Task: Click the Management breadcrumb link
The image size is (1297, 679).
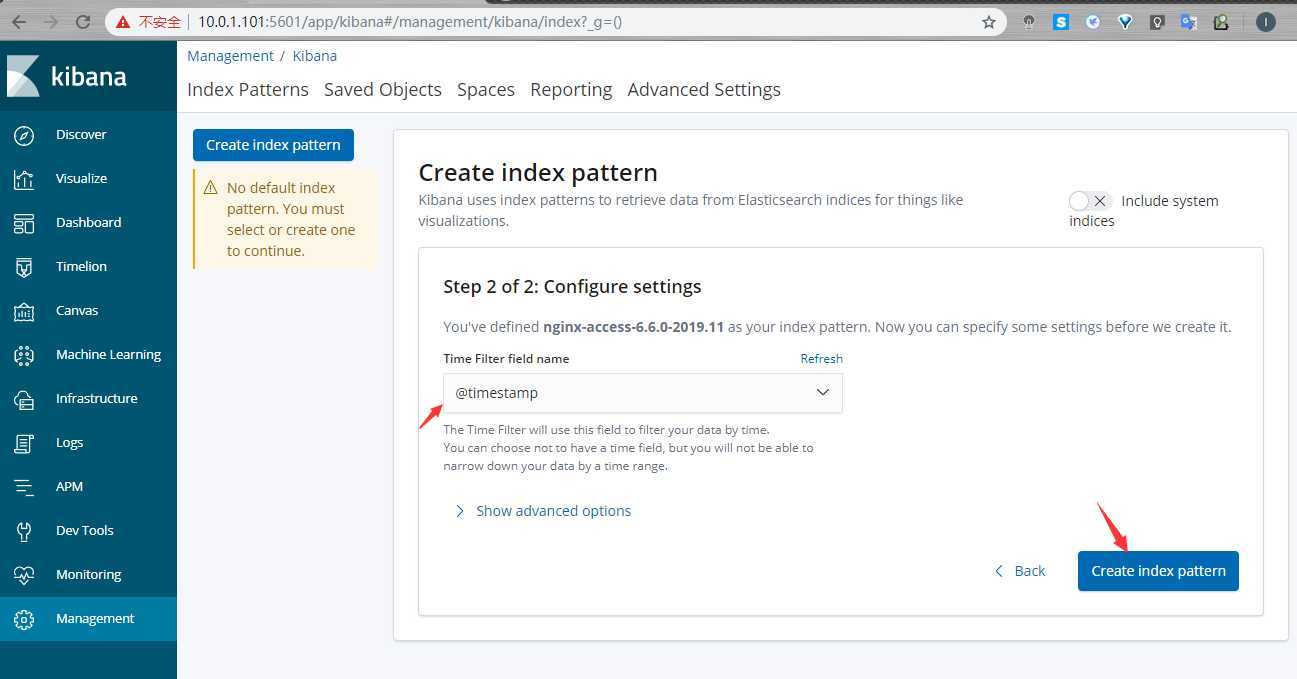Action: point(230,56)
